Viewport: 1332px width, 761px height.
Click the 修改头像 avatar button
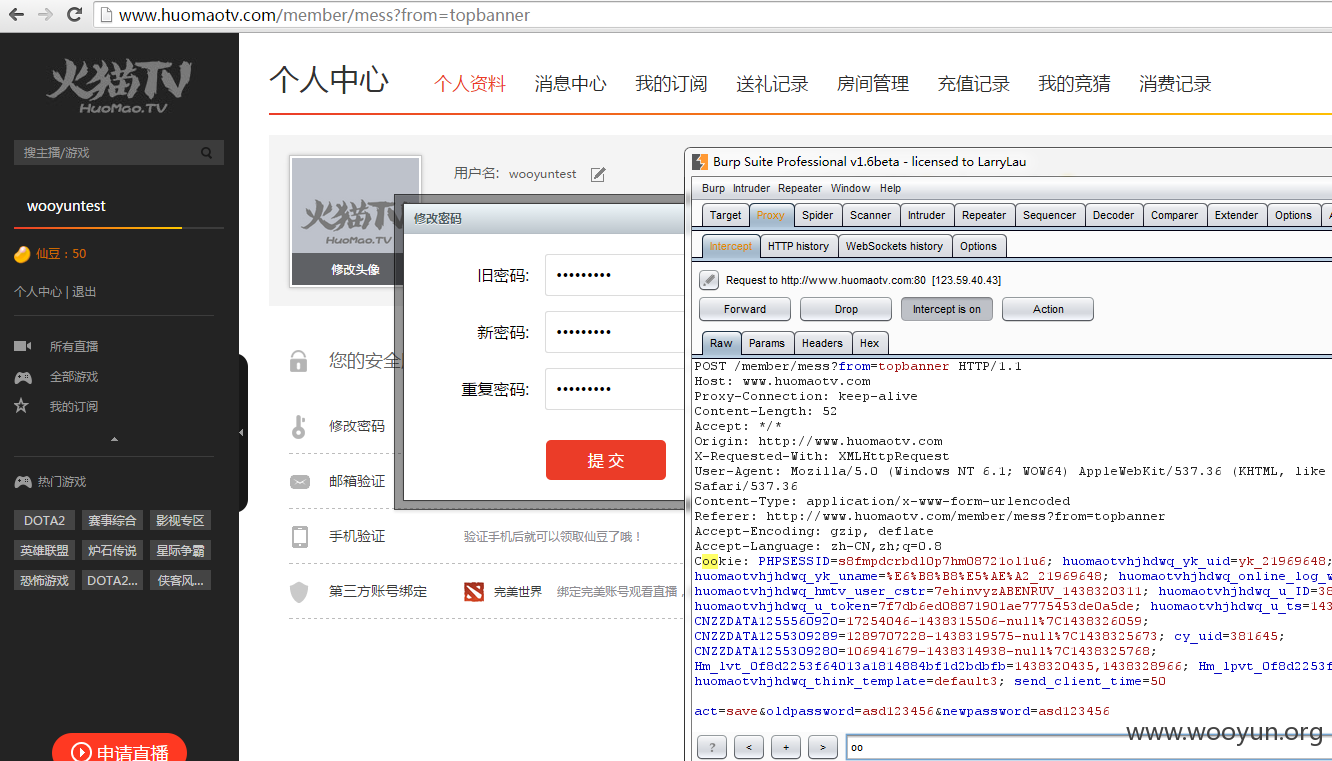click(x=356, y=270)
